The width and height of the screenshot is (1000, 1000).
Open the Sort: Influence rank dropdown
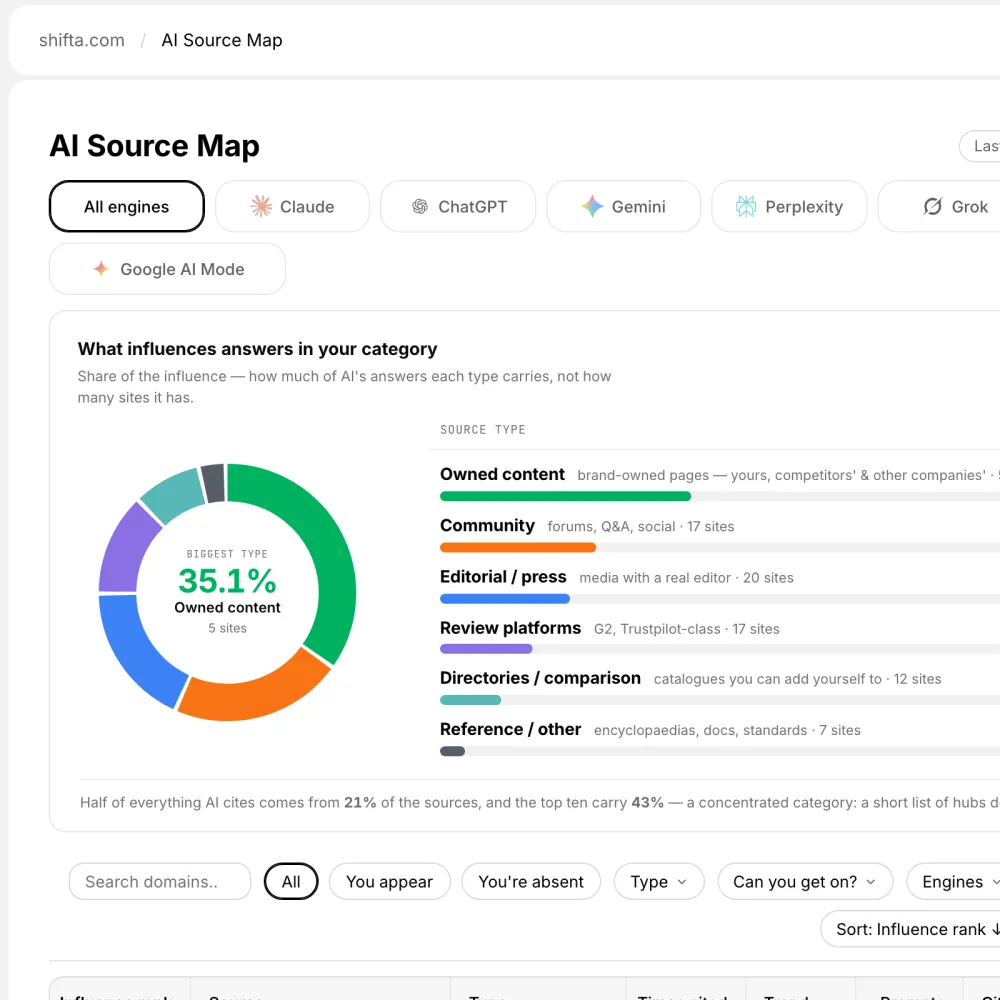pyautogui.click(x=911, y=929)
